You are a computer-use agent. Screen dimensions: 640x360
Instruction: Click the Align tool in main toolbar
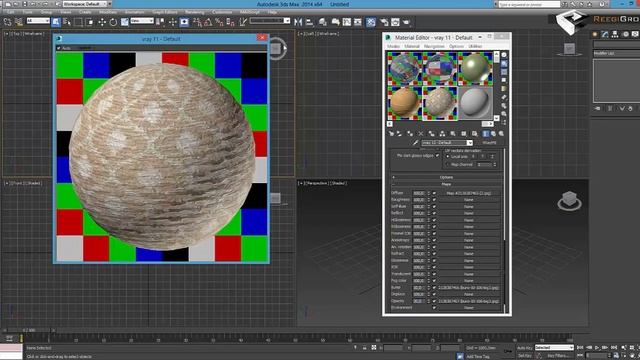(x=310, y=22)
